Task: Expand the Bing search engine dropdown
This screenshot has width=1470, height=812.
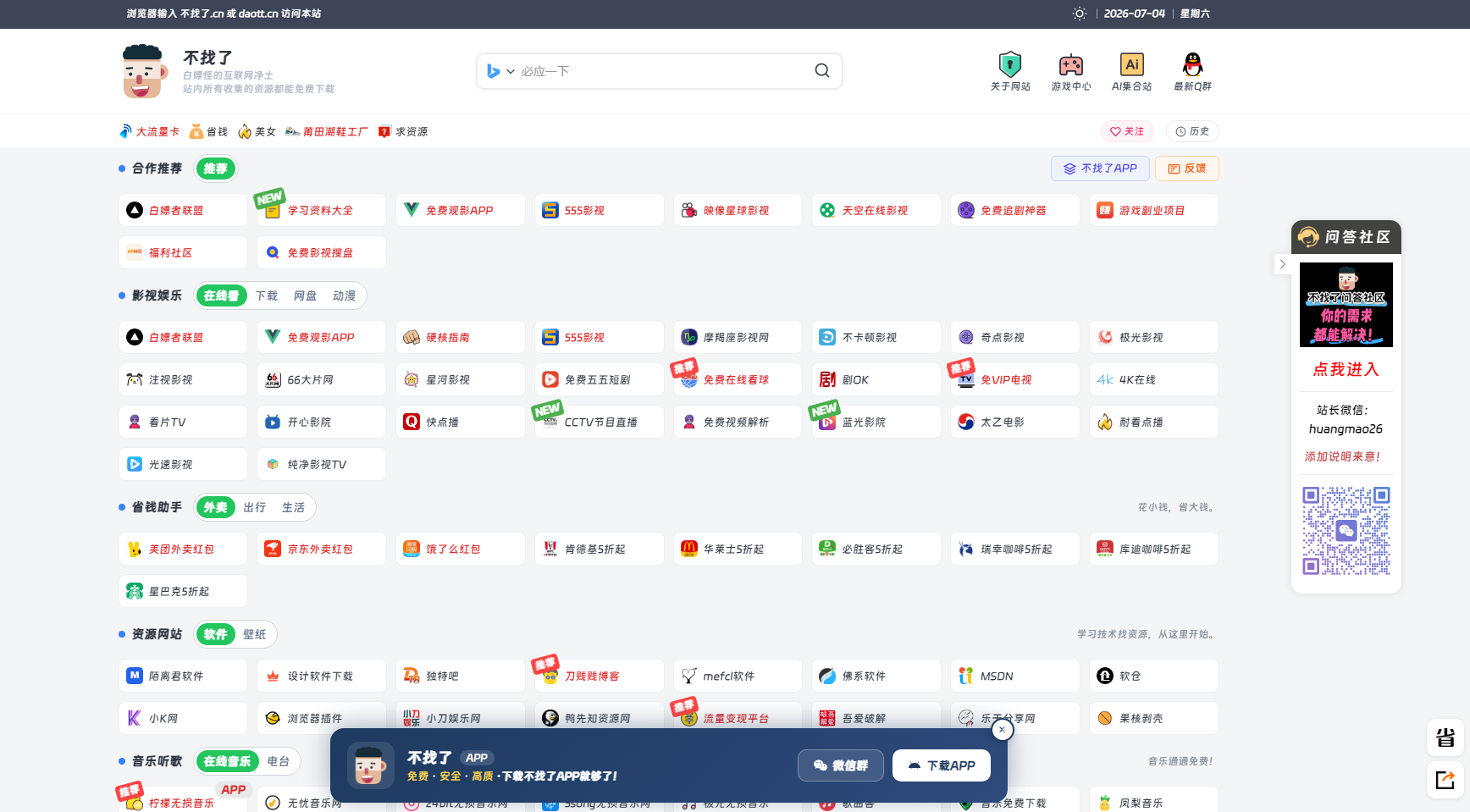Action: [x=500, y=71]
